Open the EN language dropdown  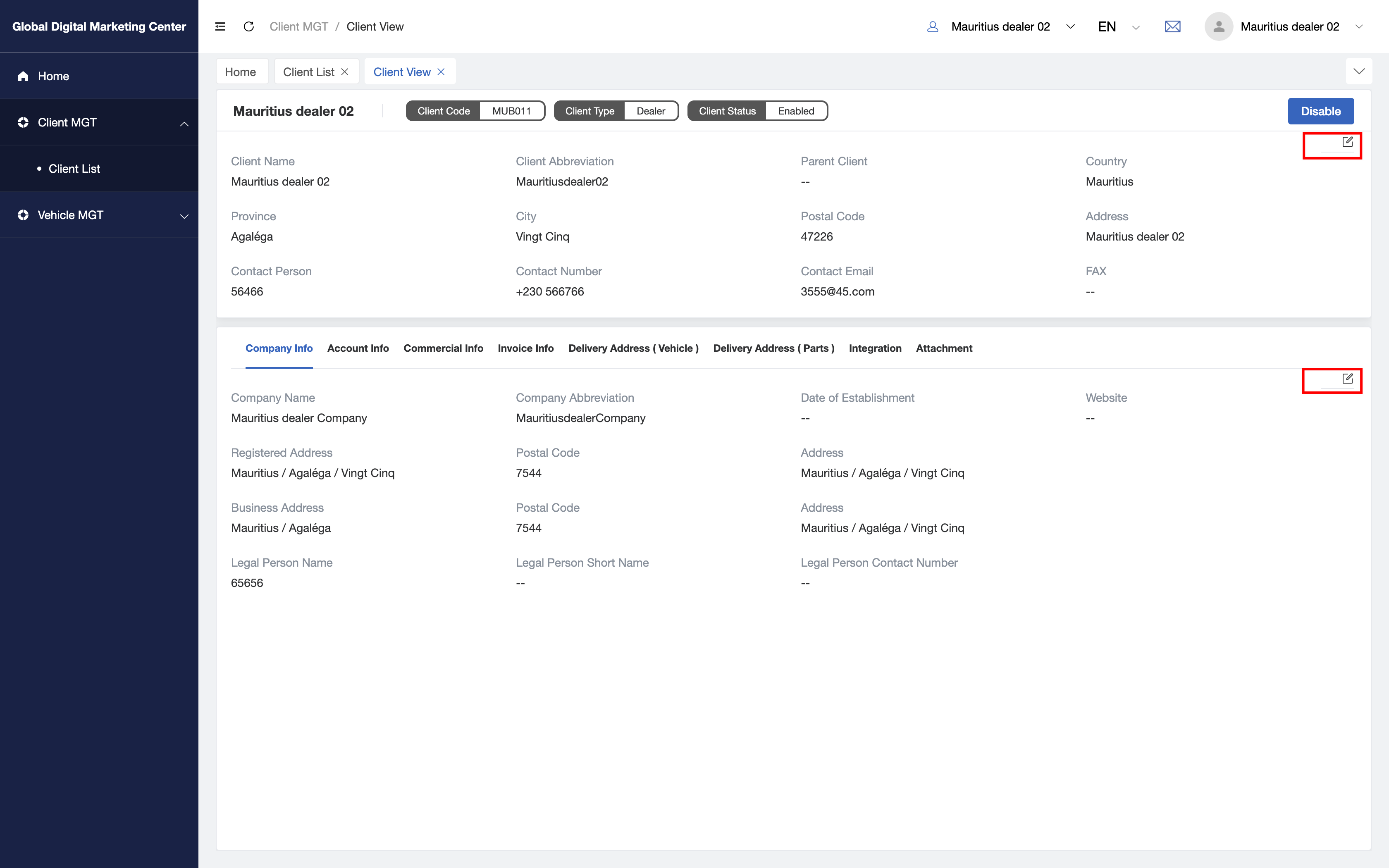[1135, 27]
